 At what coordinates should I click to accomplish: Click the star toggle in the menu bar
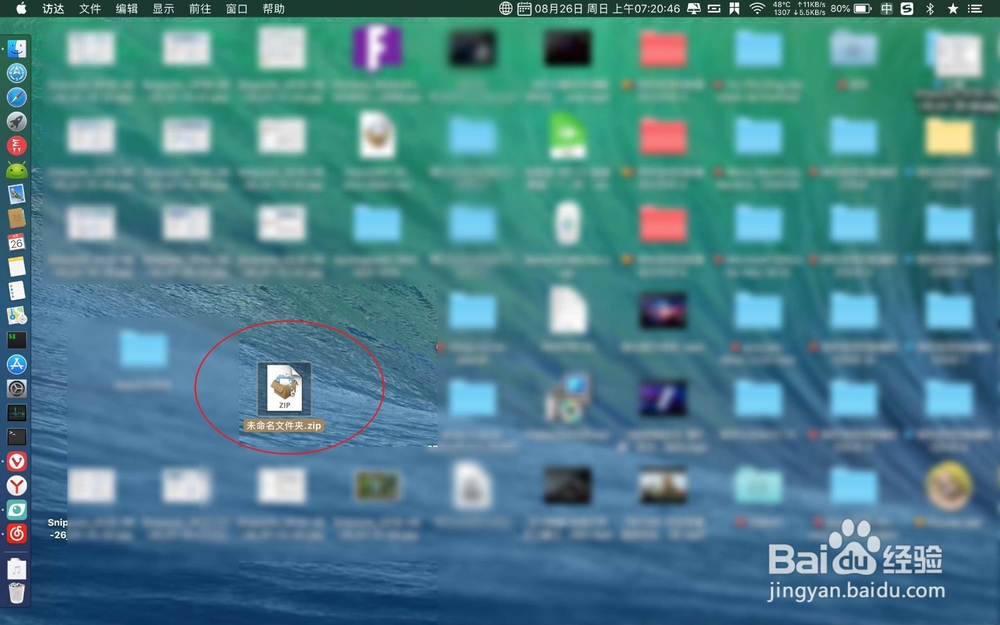pos(953,9)
